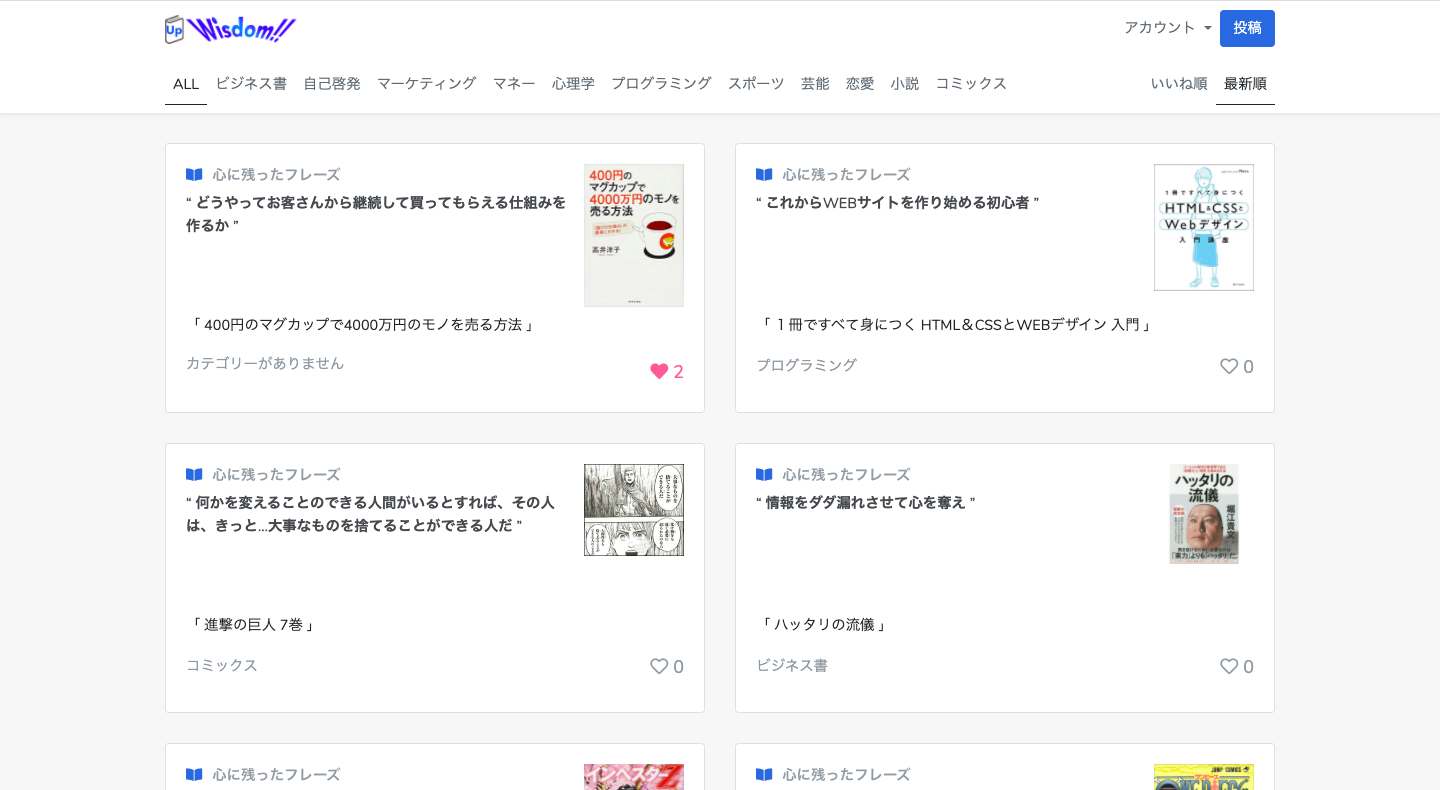
Task: Click the book icon on the ハッタリの流儀 card
Action: pyautogui.click(x=764, y=474)
